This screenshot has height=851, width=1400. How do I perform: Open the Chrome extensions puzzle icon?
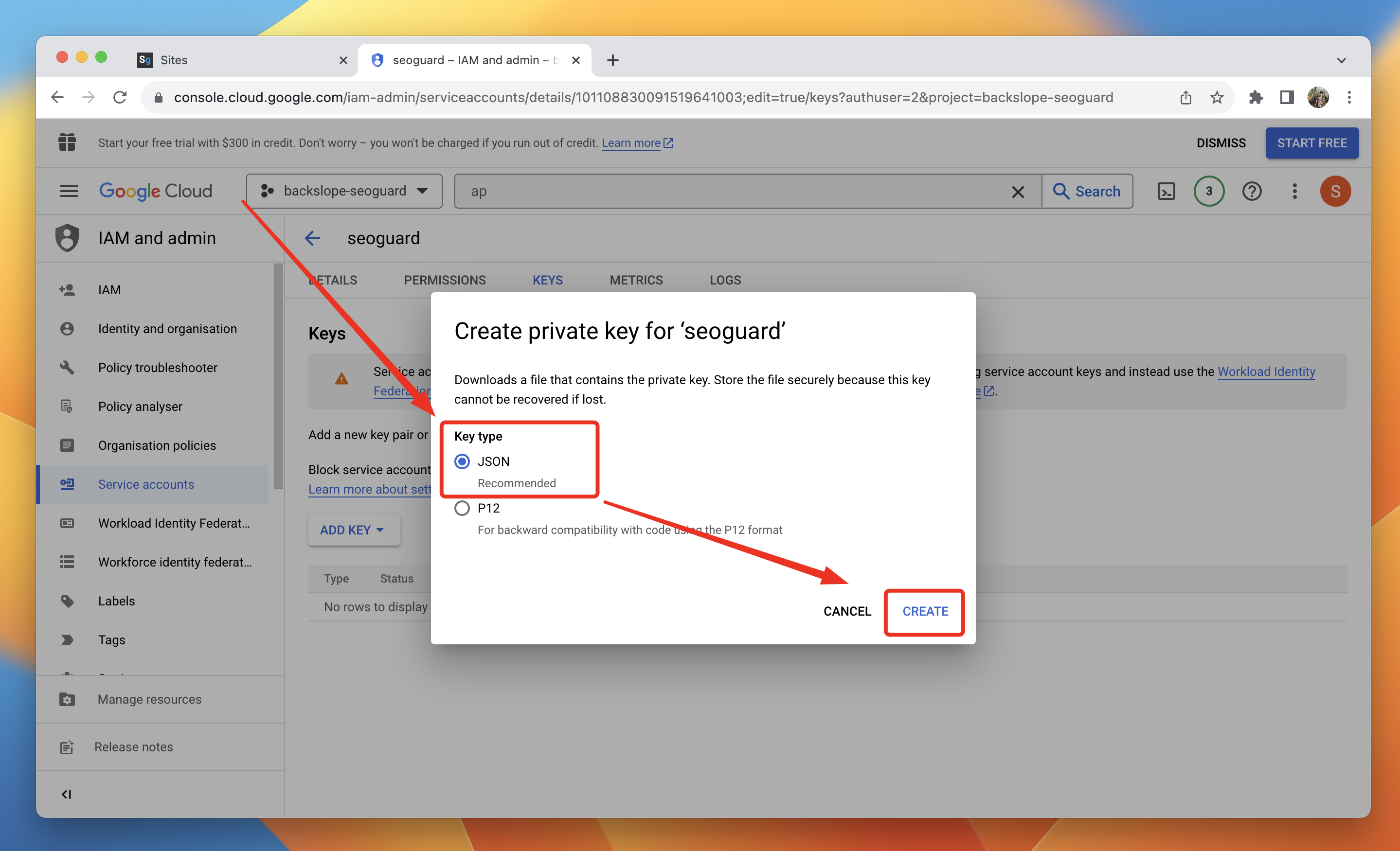coord(1255,98)
